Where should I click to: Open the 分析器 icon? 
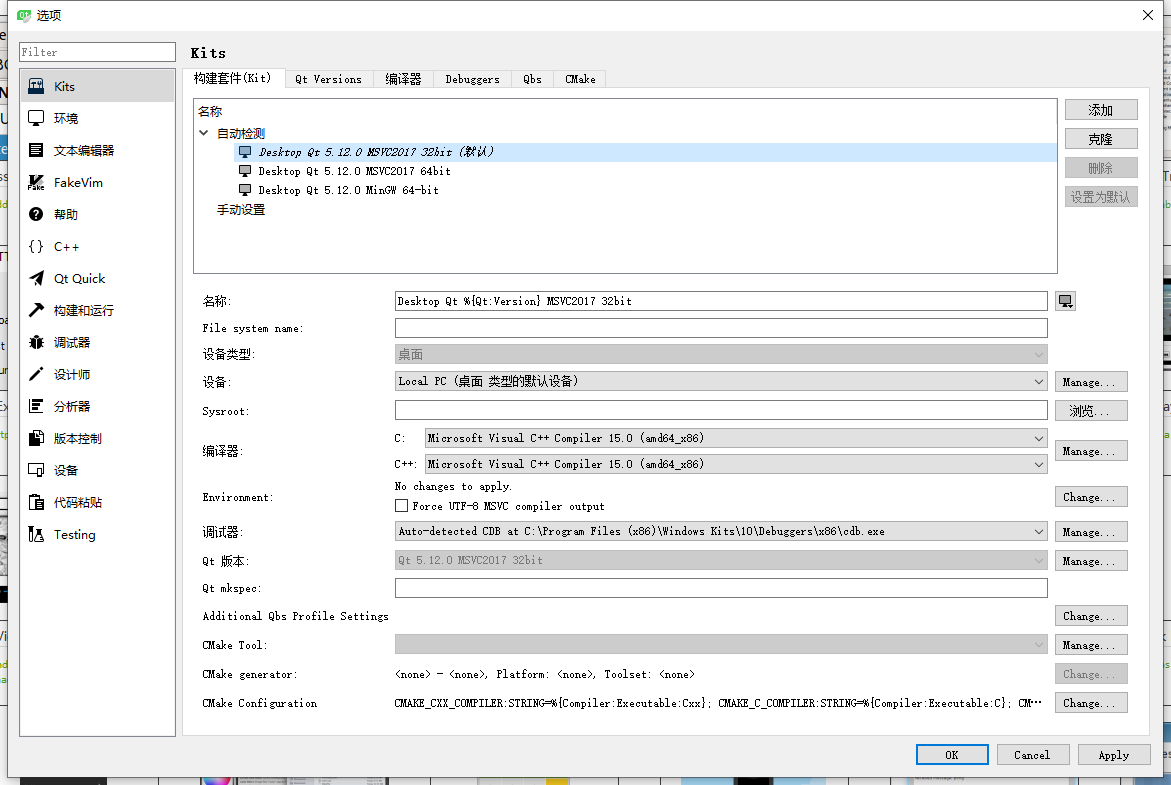click(x=36, y=406)
